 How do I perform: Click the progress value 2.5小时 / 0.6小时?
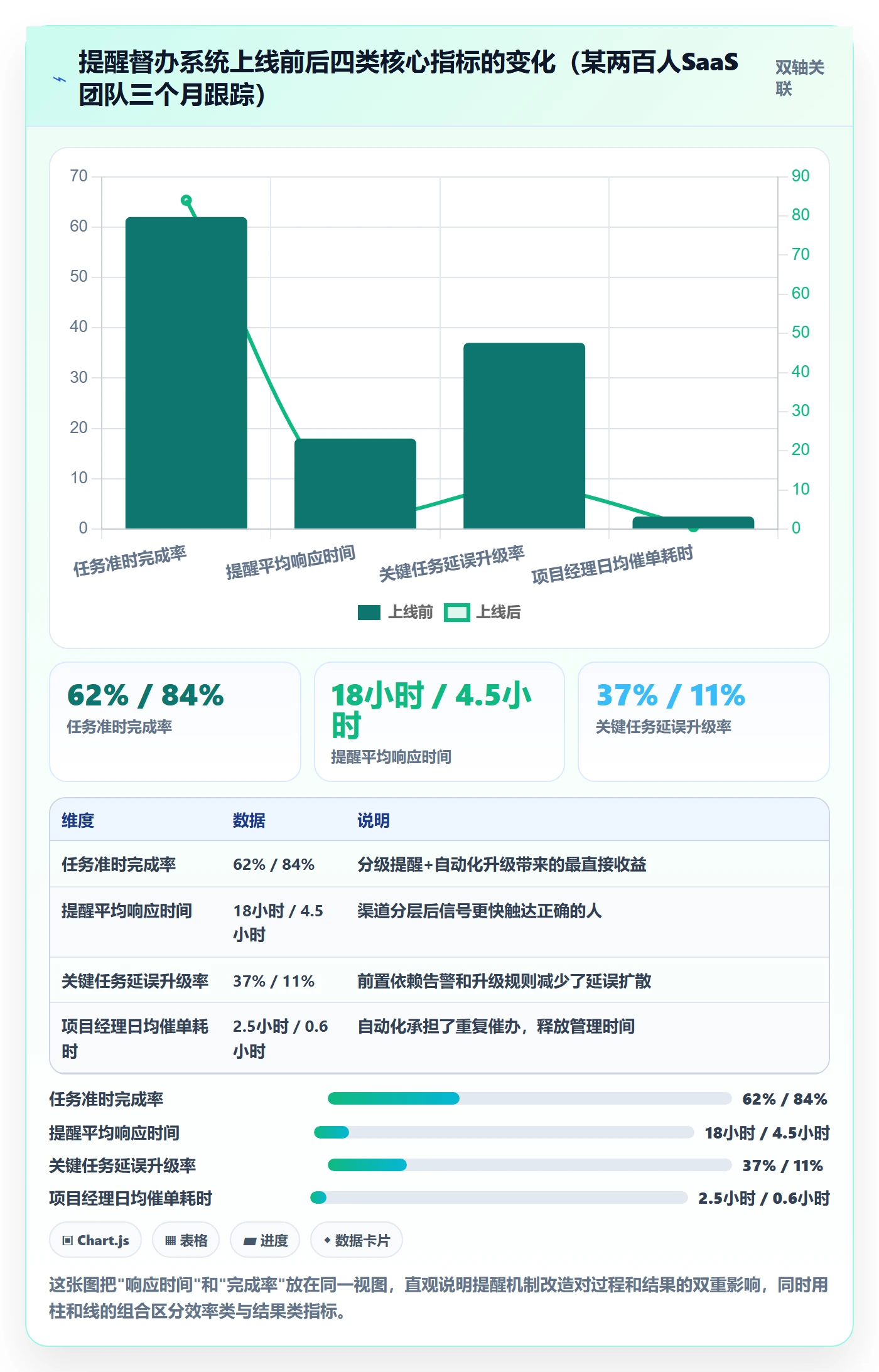764,1198
